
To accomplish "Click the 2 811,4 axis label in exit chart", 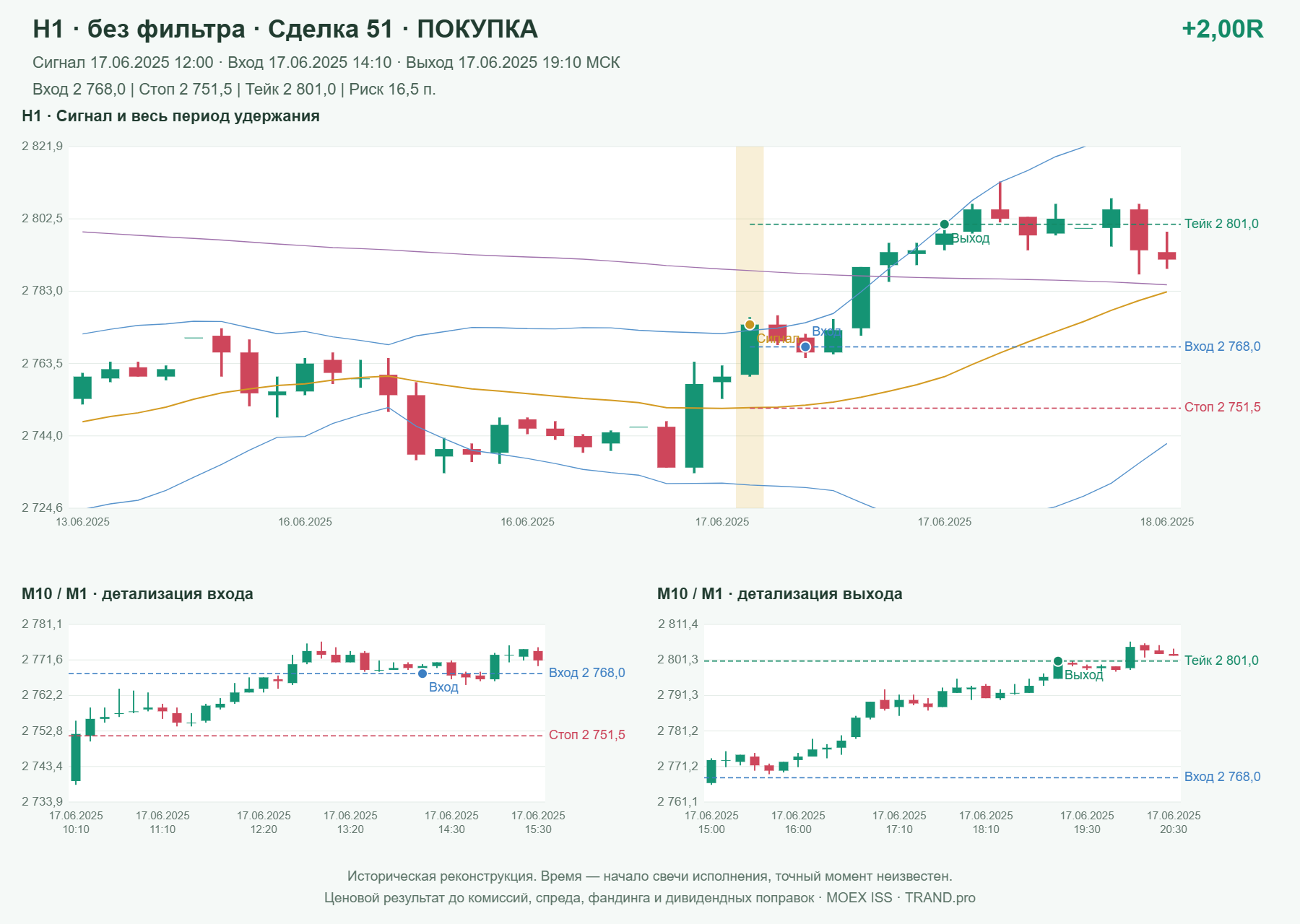I will 677,624.
